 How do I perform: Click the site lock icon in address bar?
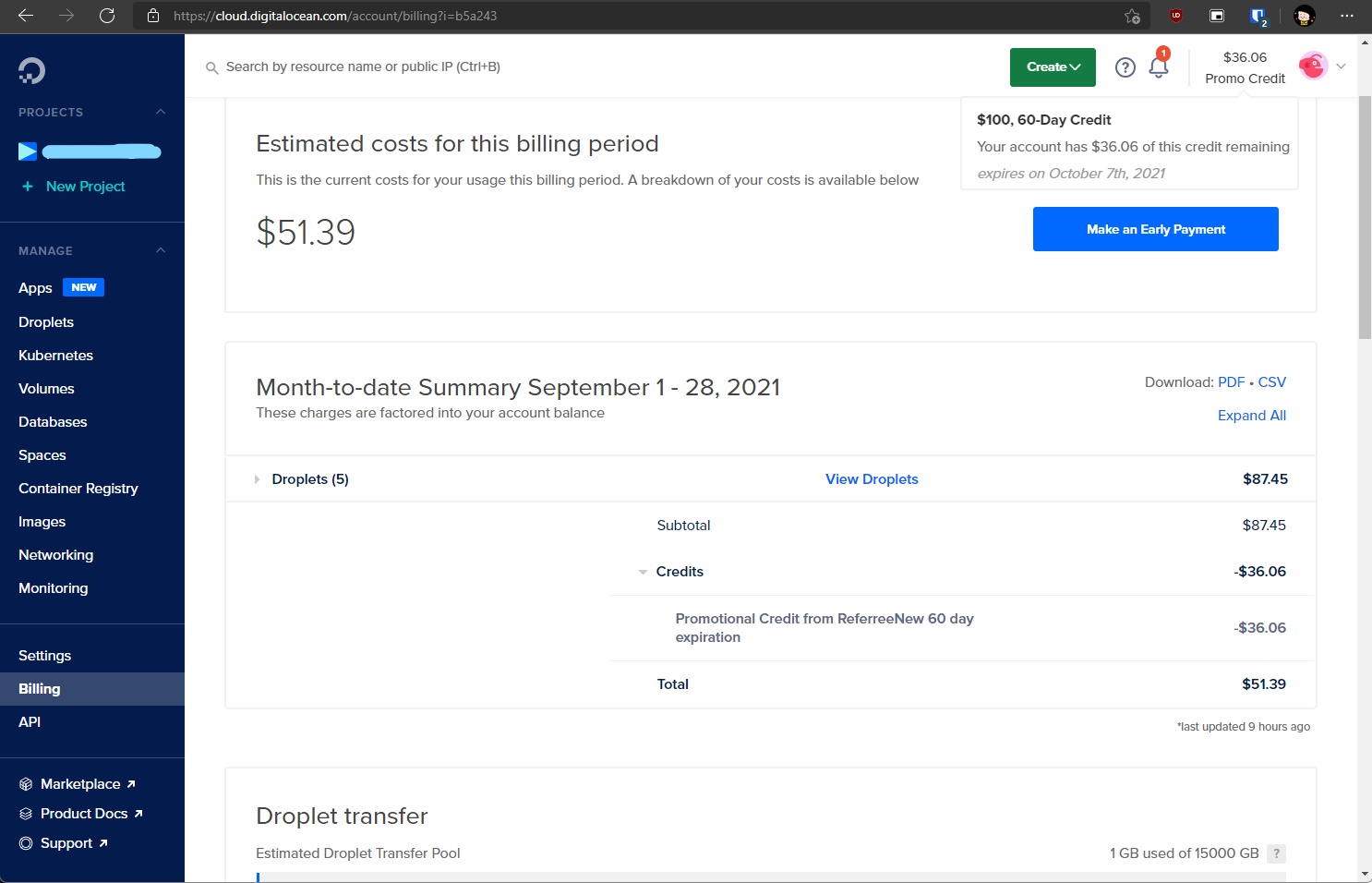point(153,16)
